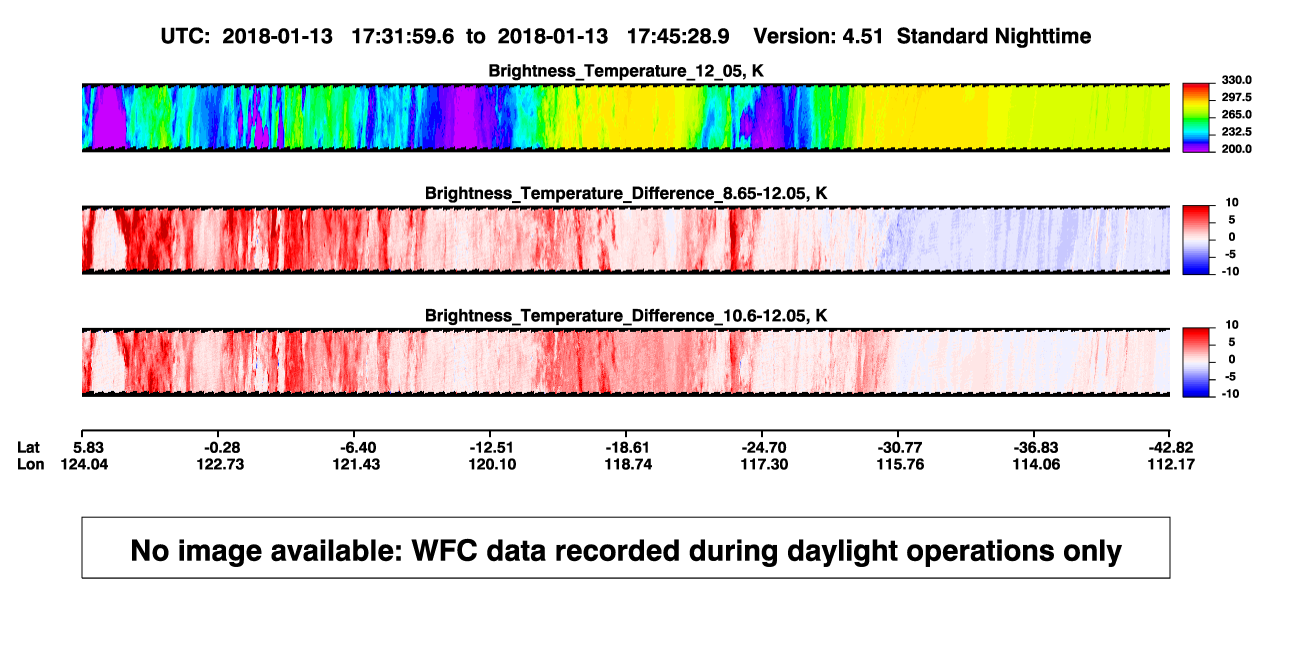
Task: Click the 'Version: 4.51 Standard Nighttime' text
Action: click(922, 36)
